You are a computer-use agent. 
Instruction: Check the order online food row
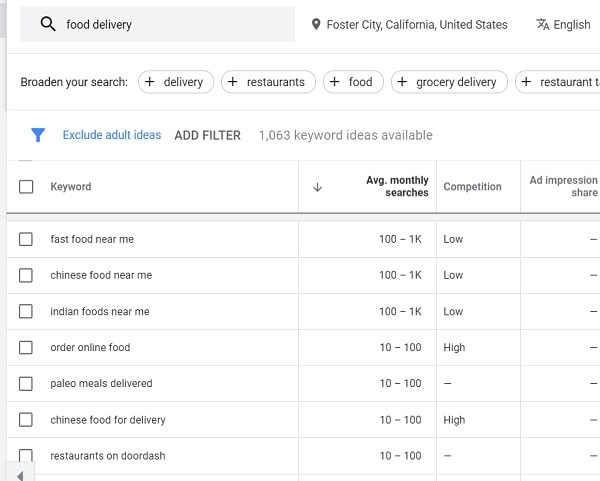pyautogui.click(x=26, y=347)
